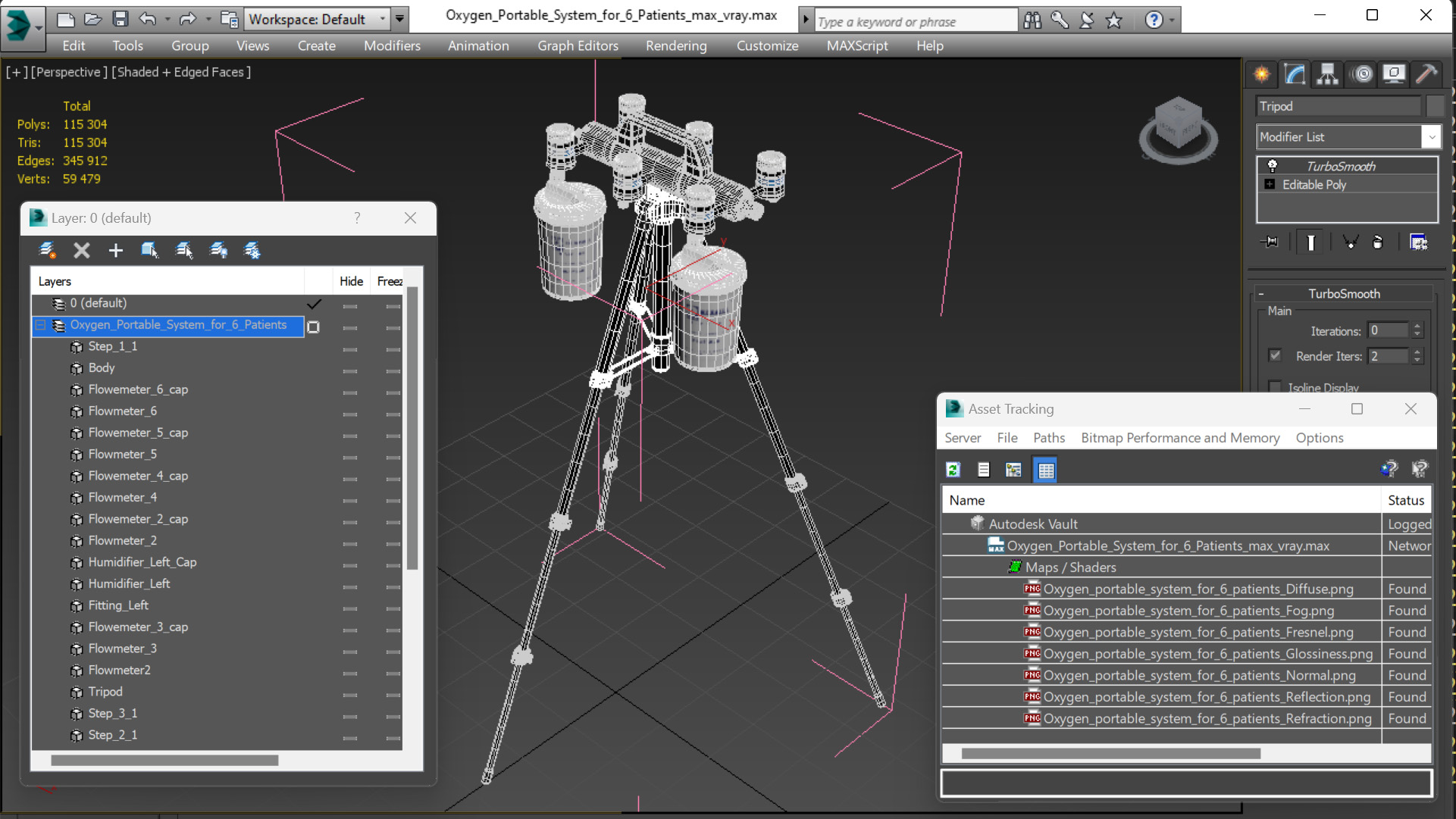Viewport: 1456px width, 819px height.
Task: Open the Create command panel tab
Action: coord(1262,74)
